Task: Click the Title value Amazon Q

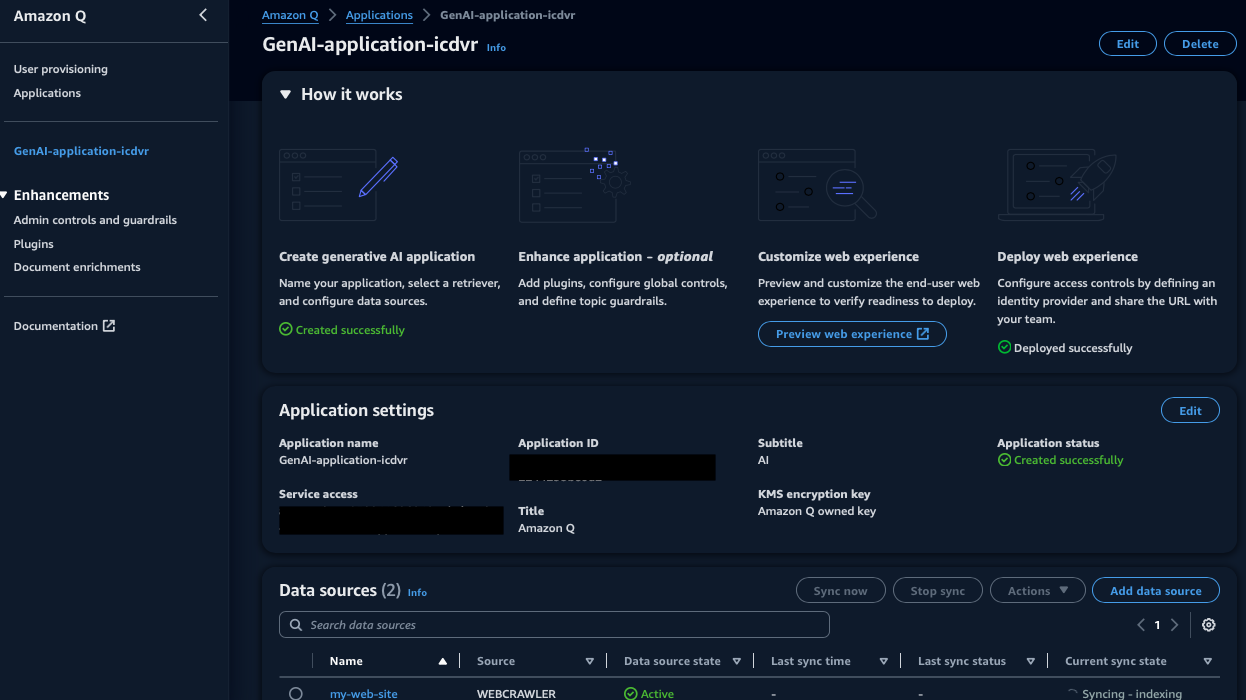Action: click(x=546, y=528)
